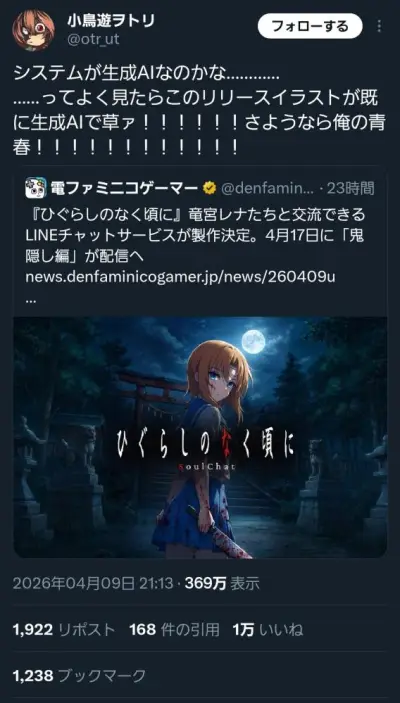Click the フォローする follow button
400x703 pixels.
coord(310,26)
